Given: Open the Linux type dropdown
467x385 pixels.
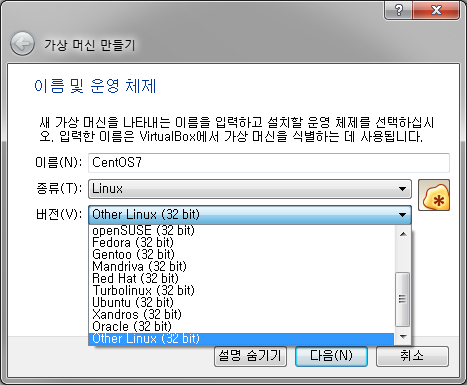Looking at the screenshot, I should 250,189.
